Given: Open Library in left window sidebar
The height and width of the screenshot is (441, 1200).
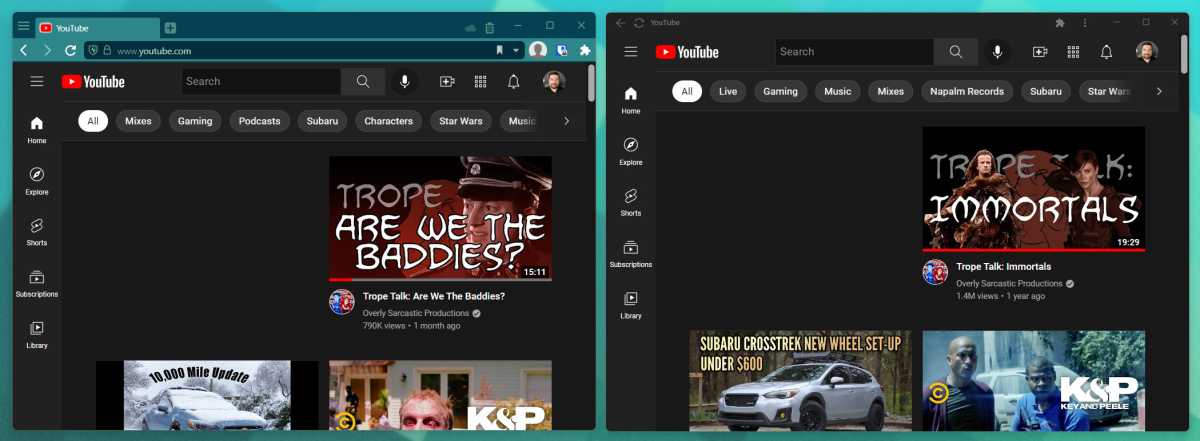Looking at the screenshot, I should click(37, 335).
